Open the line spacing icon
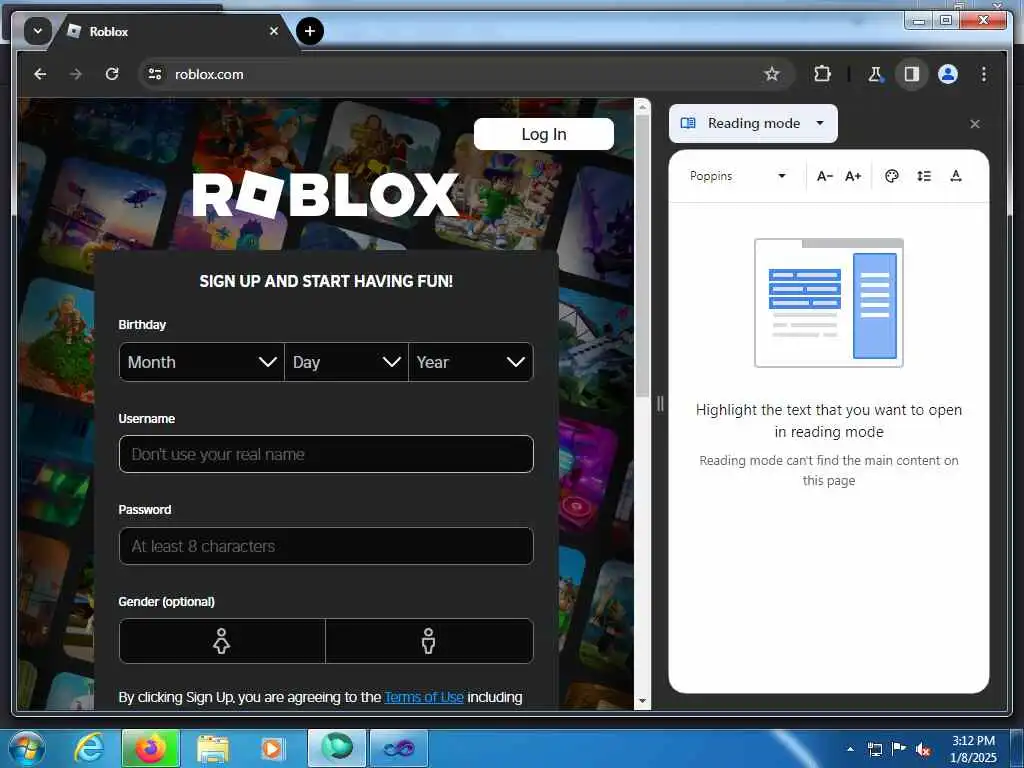Screen dimensions: 1024x768 (923, 176)
